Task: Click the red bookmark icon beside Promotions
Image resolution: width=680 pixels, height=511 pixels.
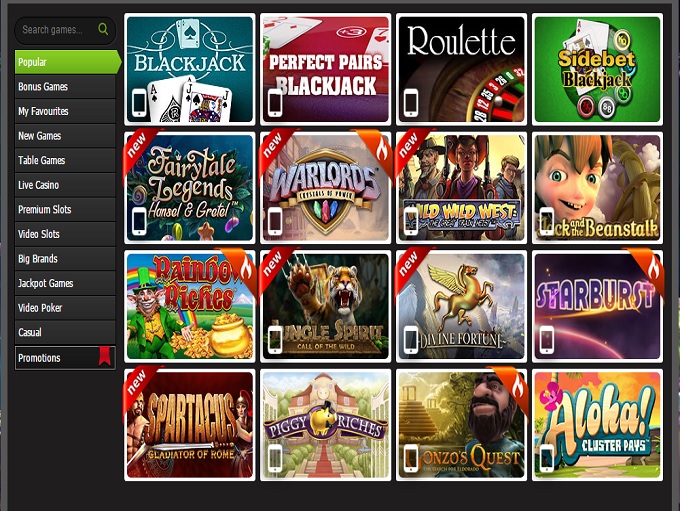Action: point(105,356)
